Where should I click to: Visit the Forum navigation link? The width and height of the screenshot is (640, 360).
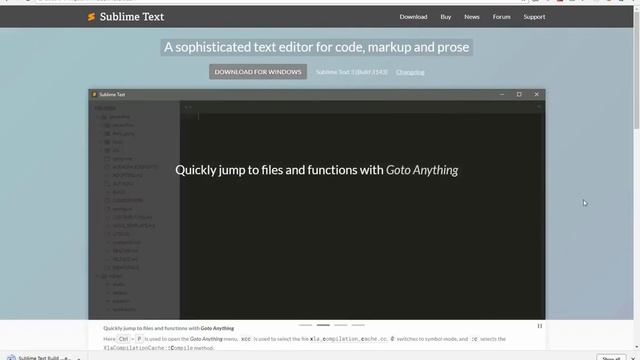click(501, 17)
